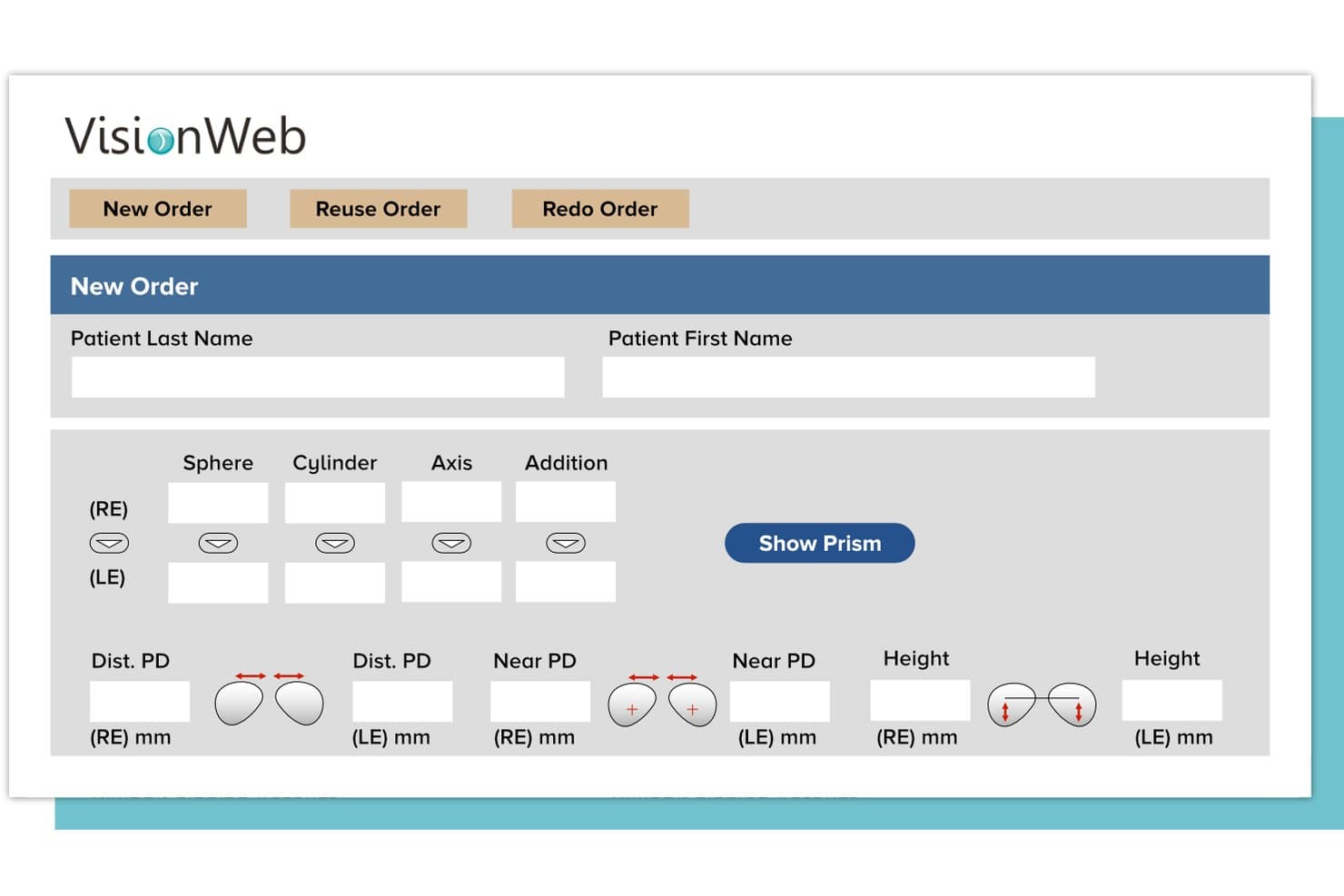Click the (RE) row label
1344x896 pixels.
108,509
